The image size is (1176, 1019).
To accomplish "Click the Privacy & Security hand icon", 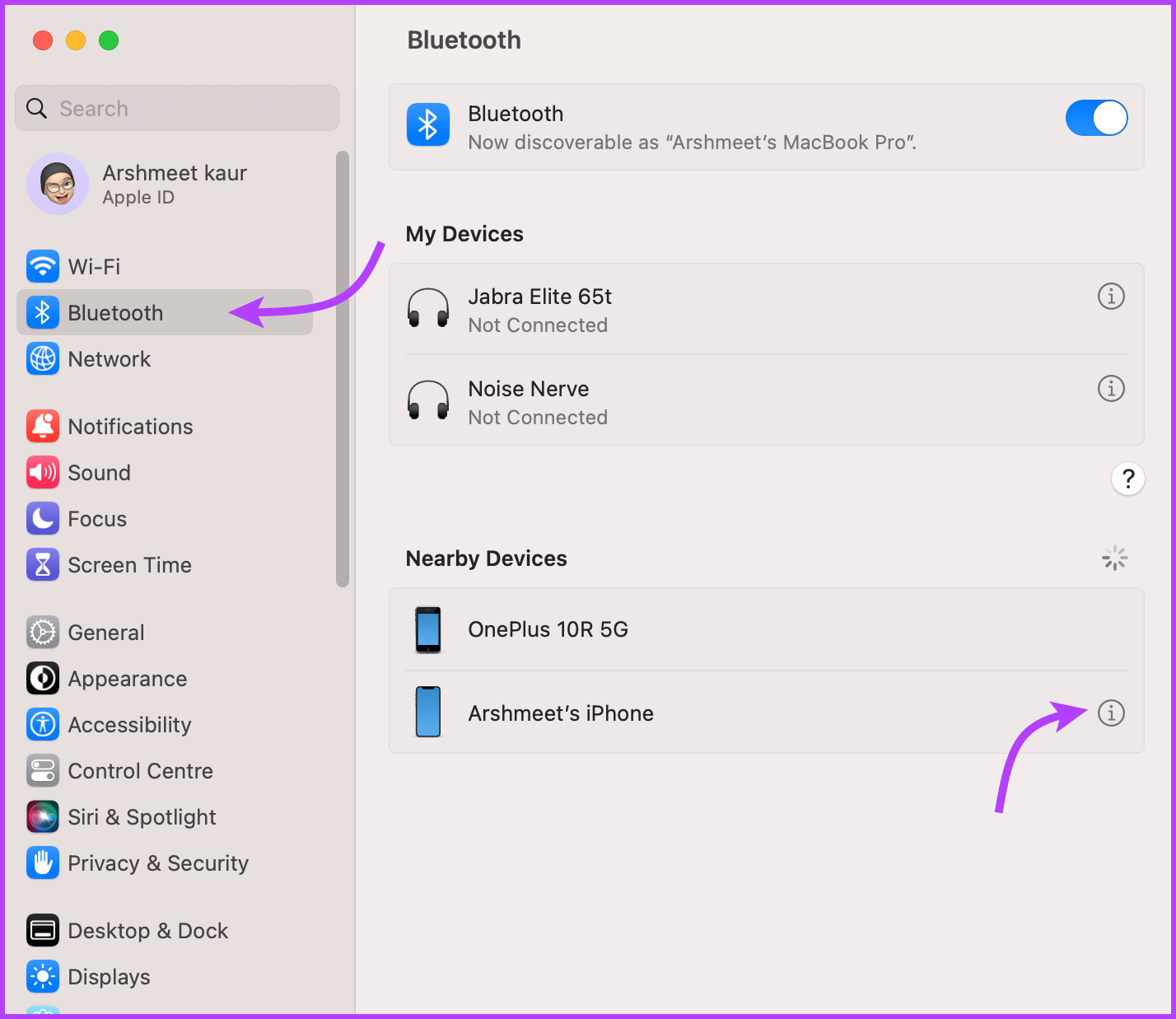I will [43, 862].
